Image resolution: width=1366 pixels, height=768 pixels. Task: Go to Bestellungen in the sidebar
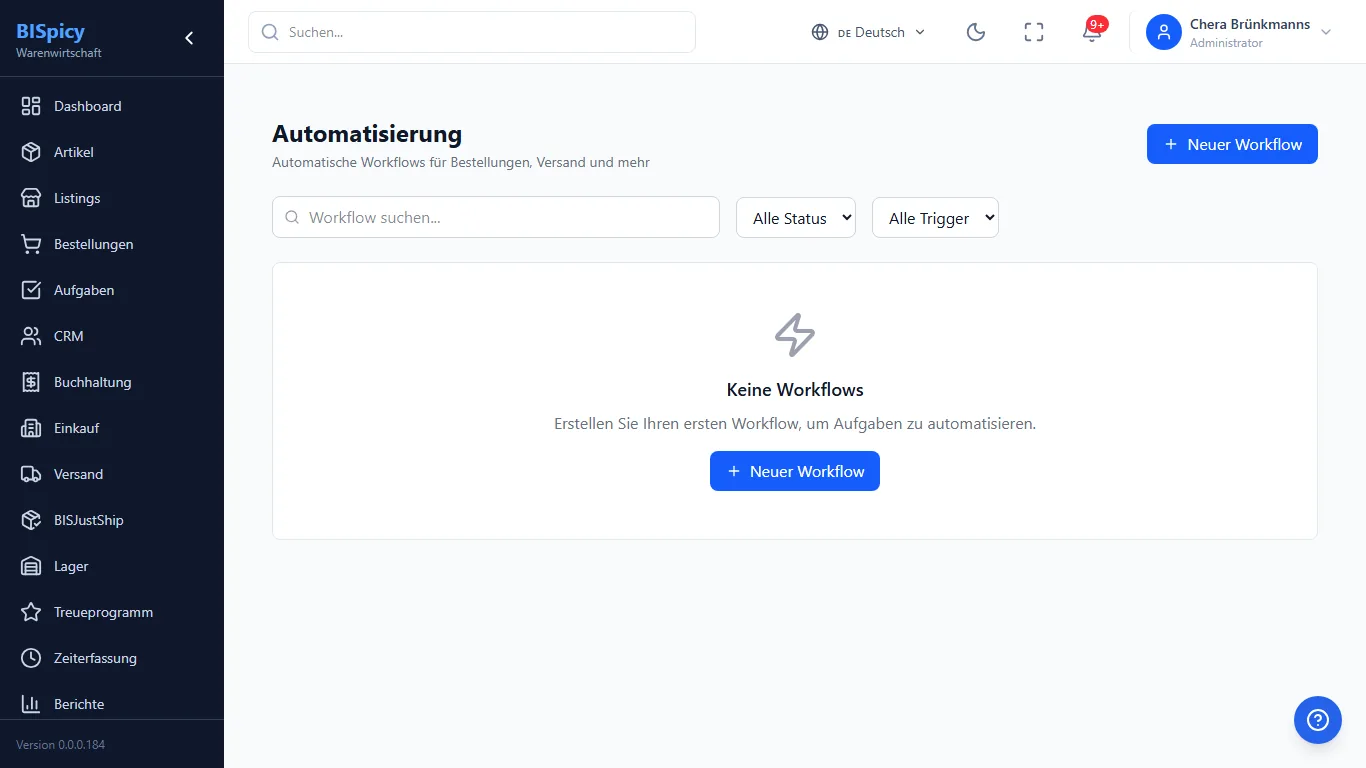pos(112,244)
